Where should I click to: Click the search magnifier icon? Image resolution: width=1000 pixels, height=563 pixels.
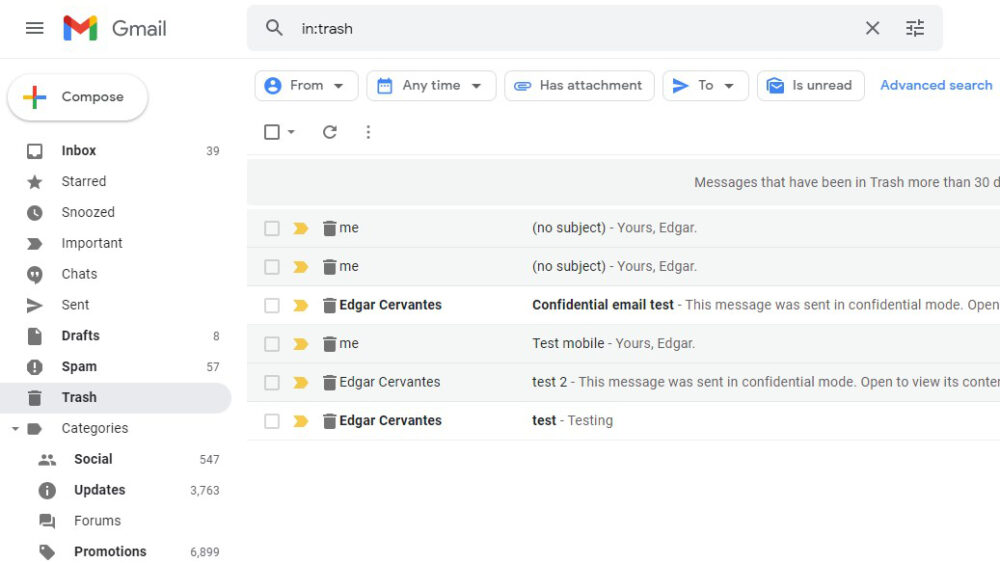(275, 28)
